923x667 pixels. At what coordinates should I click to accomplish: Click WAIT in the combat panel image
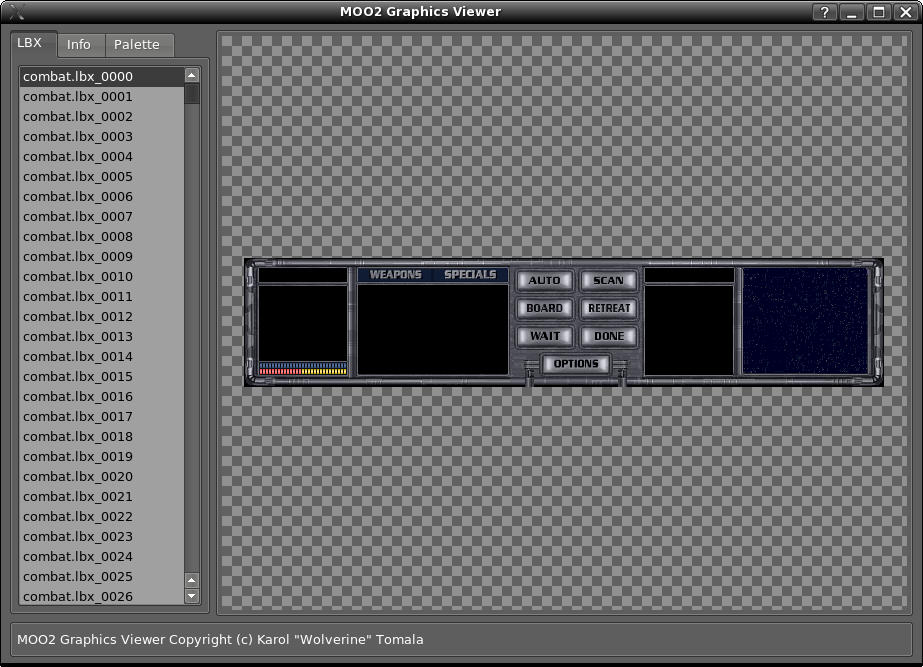pyautogui.click(x=544, y=336)
